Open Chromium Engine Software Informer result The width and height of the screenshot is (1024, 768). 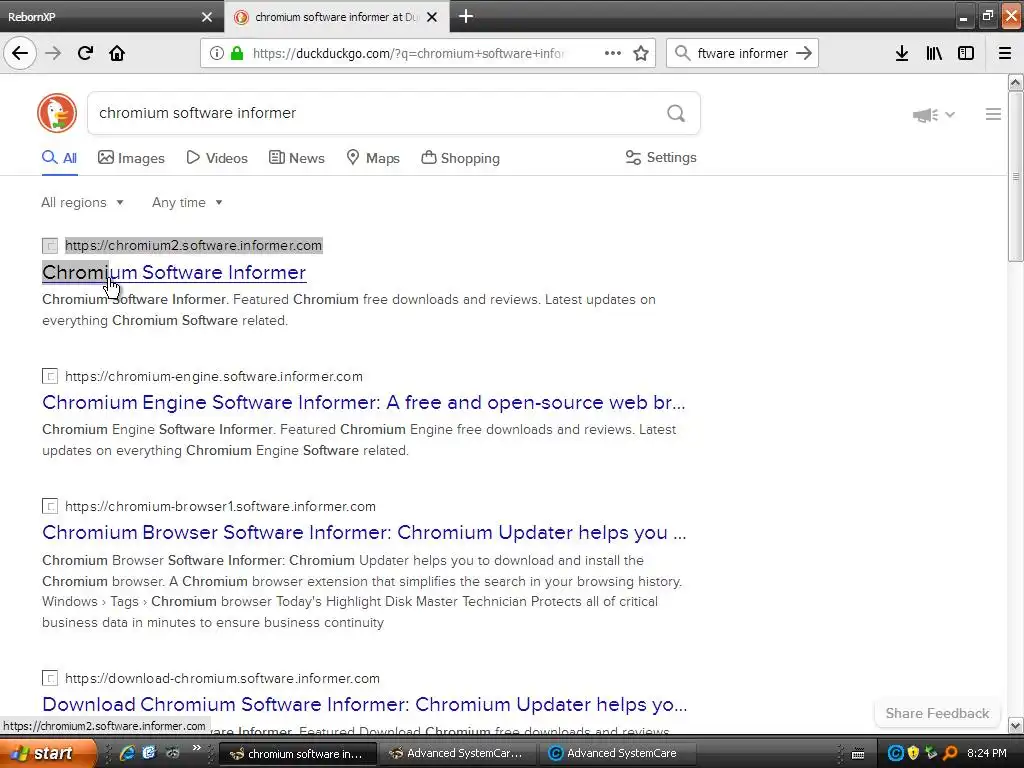(x=364, y=402)
